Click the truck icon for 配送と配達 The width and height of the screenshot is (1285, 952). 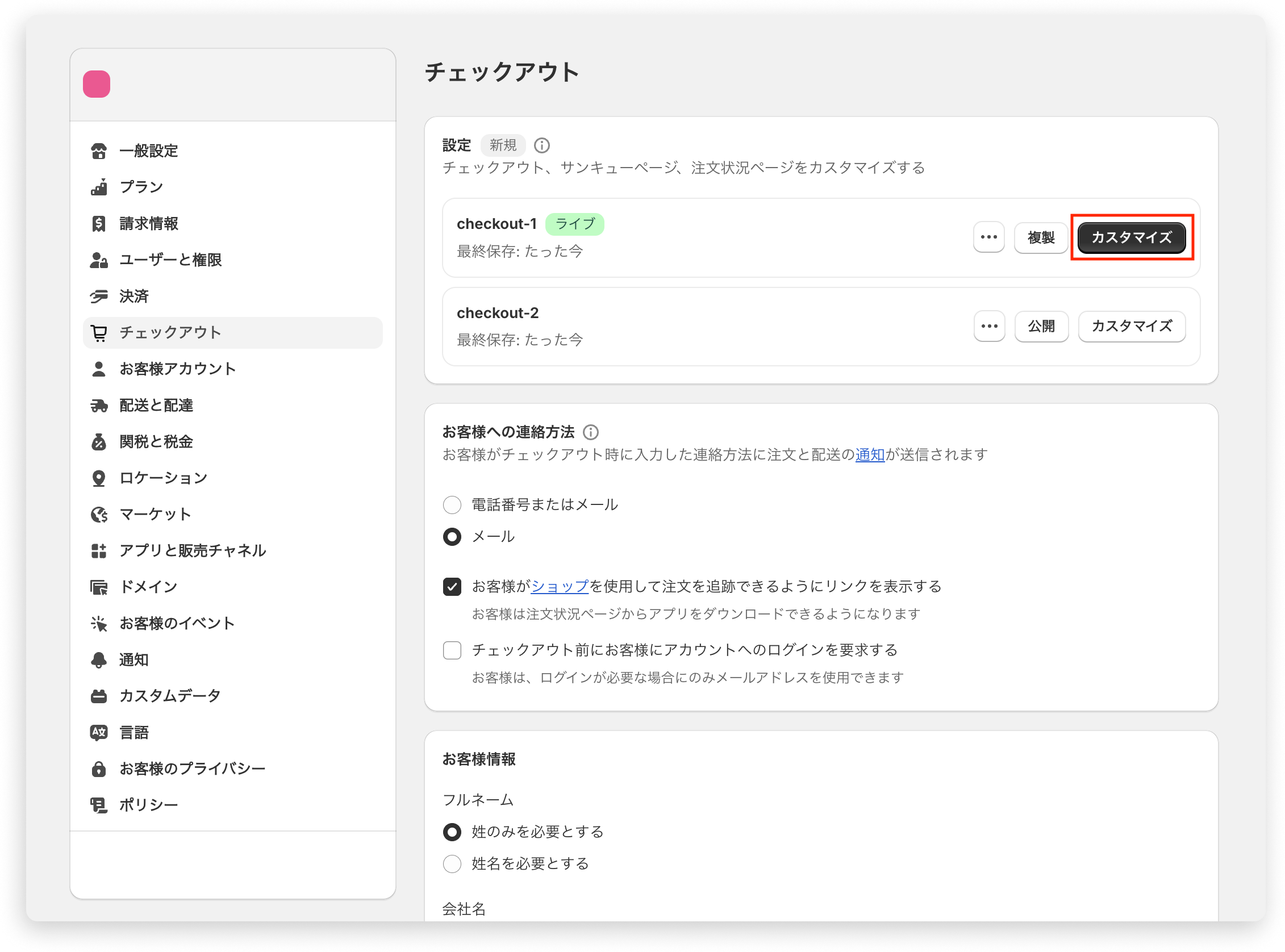(x=98, y=406)
